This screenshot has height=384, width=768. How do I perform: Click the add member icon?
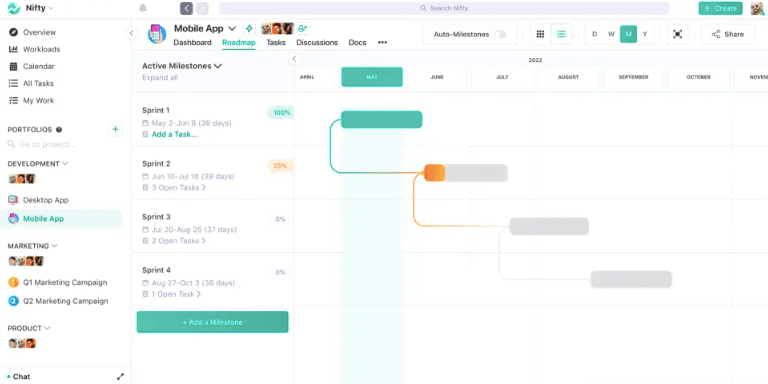[x=302, y=28]
